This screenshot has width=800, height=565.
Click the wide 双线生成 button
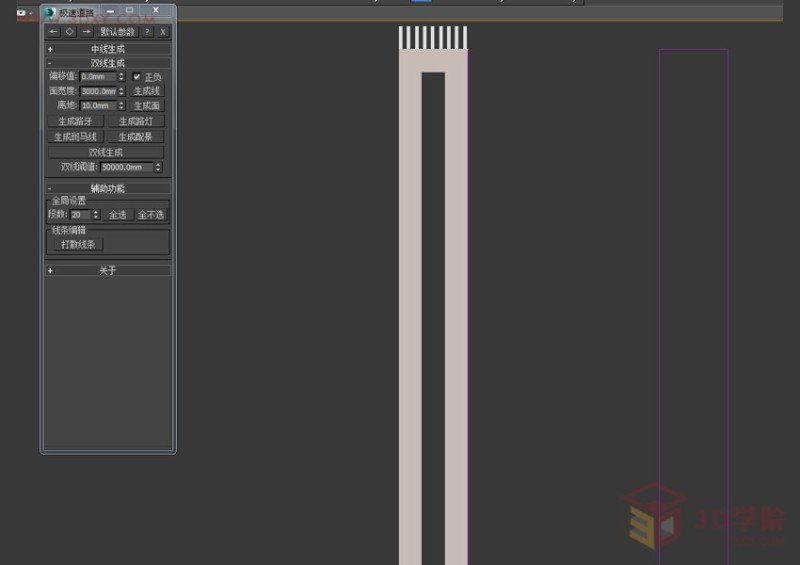(x=106, y=152)
